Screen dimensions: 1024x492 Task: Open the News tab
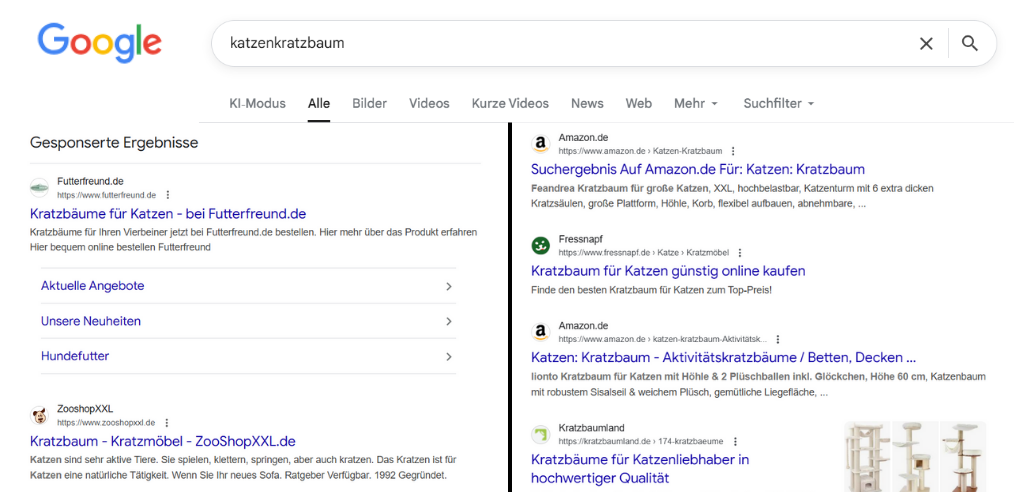(x=587, y=103)
